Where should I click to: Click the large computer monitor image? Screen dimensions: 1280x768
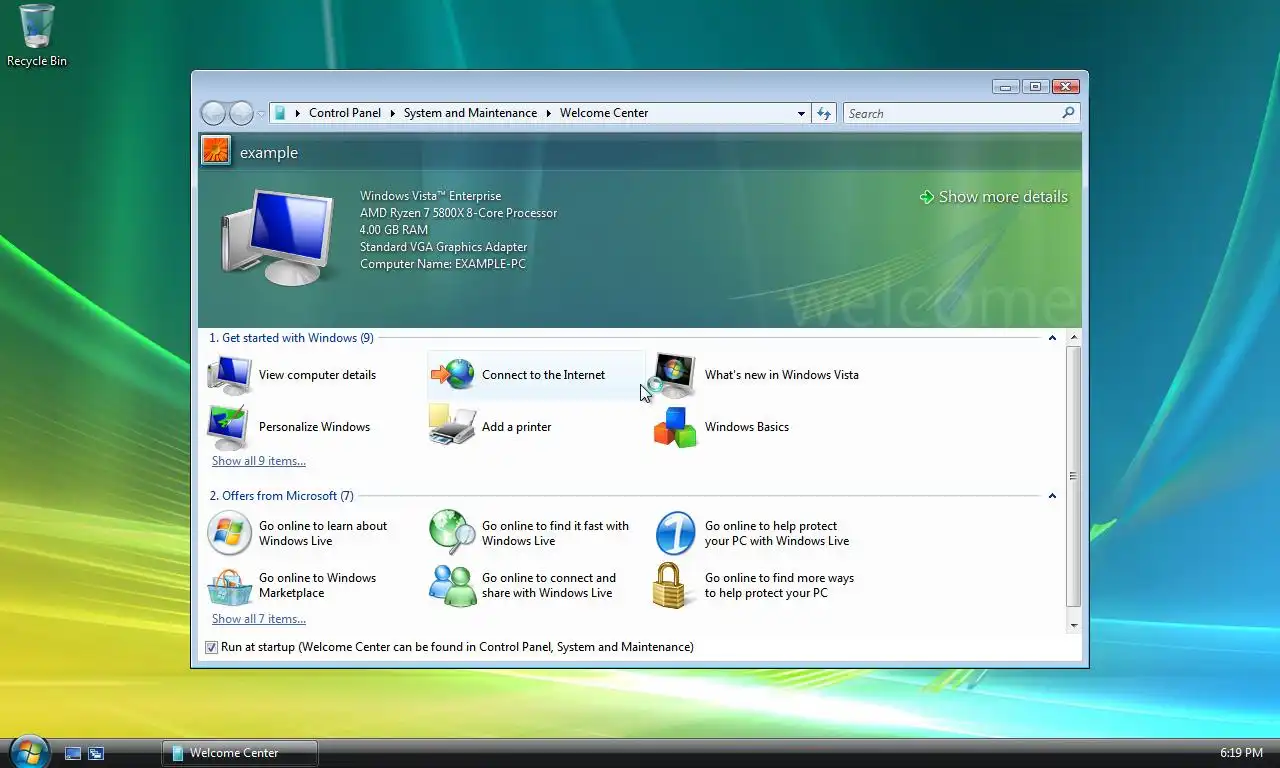279,237
